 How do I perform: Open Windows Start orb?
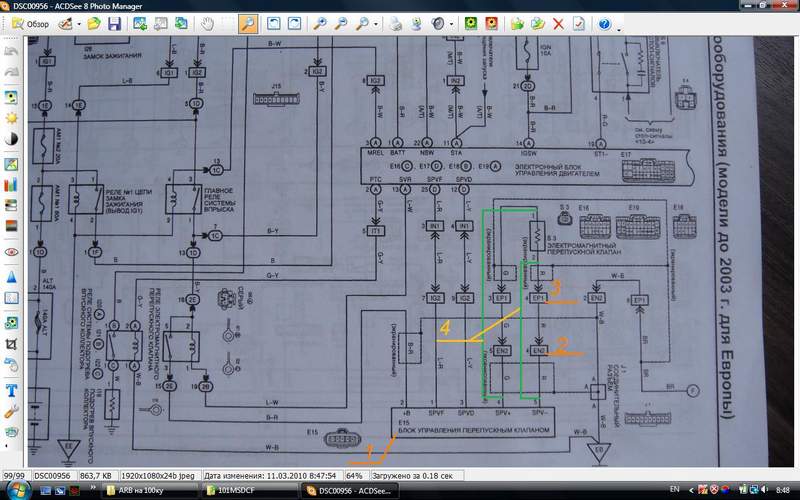point(17,490)
